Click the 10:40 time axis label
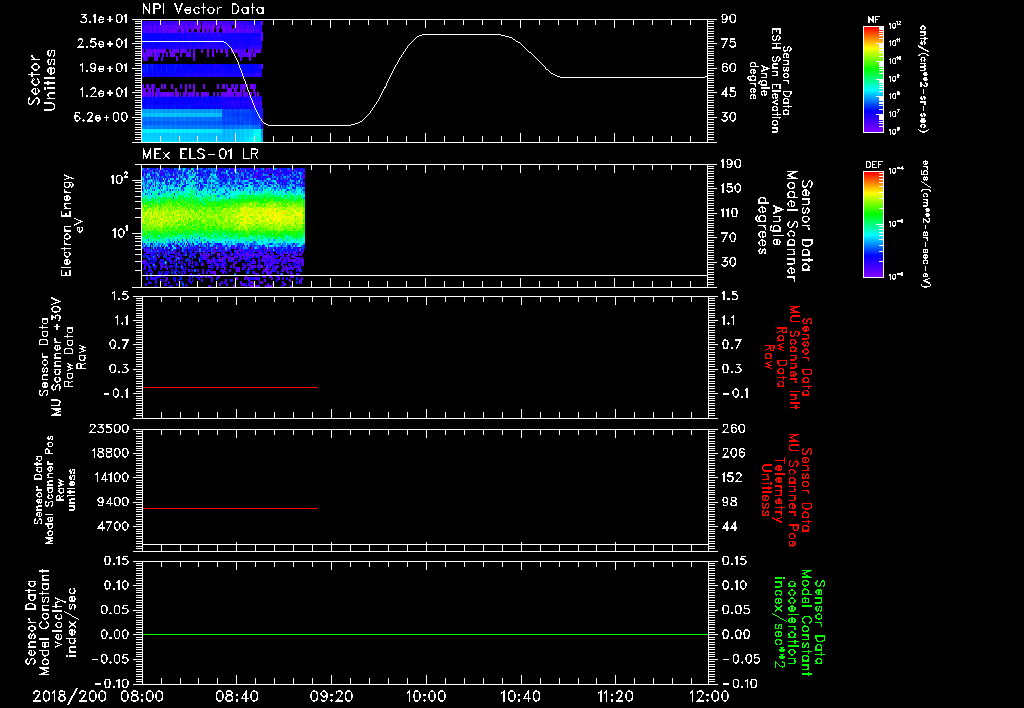1024x708 pixels. (520, 696)
